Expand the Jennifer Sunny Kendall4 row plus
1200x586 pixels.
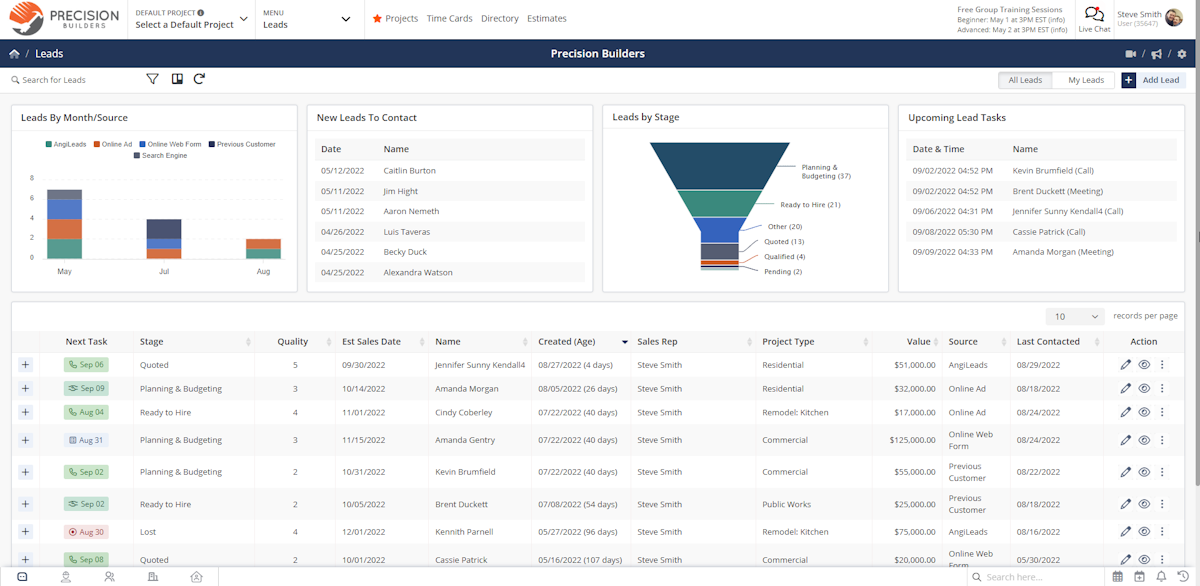click(25, 365)
